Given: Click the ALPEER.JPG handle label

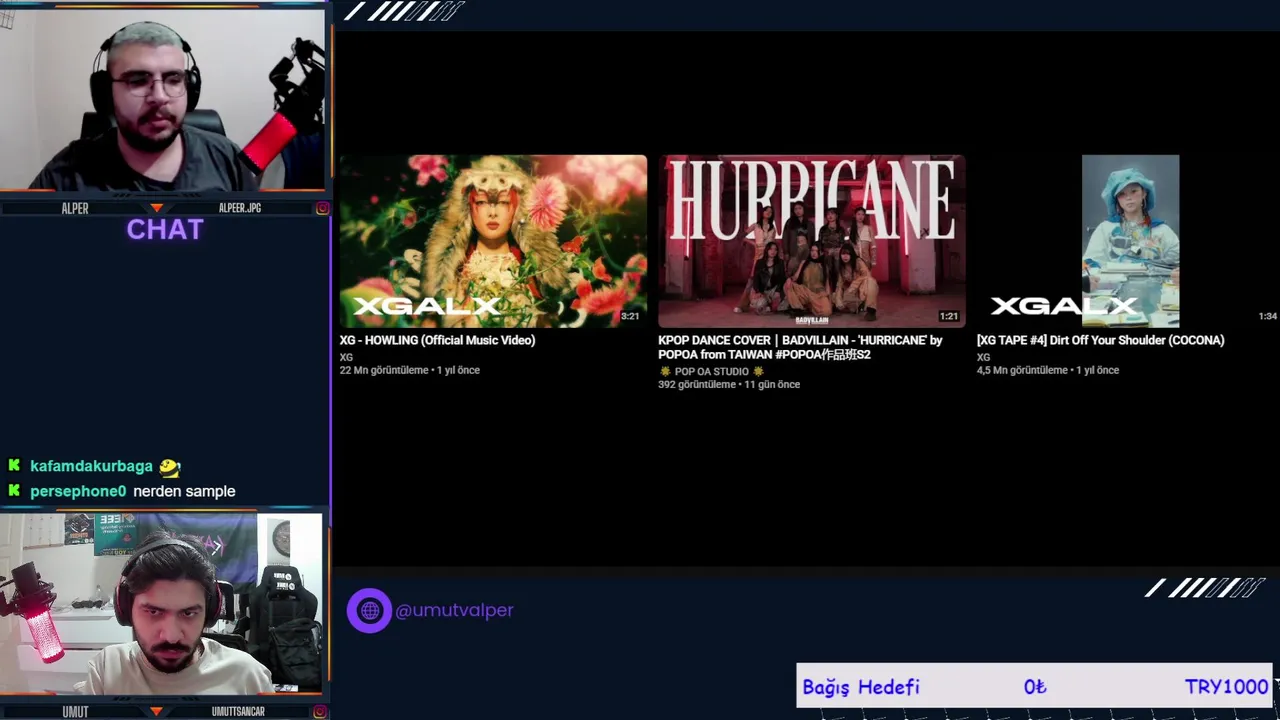Looking at the screenshot, I should (x=240, y=208).
